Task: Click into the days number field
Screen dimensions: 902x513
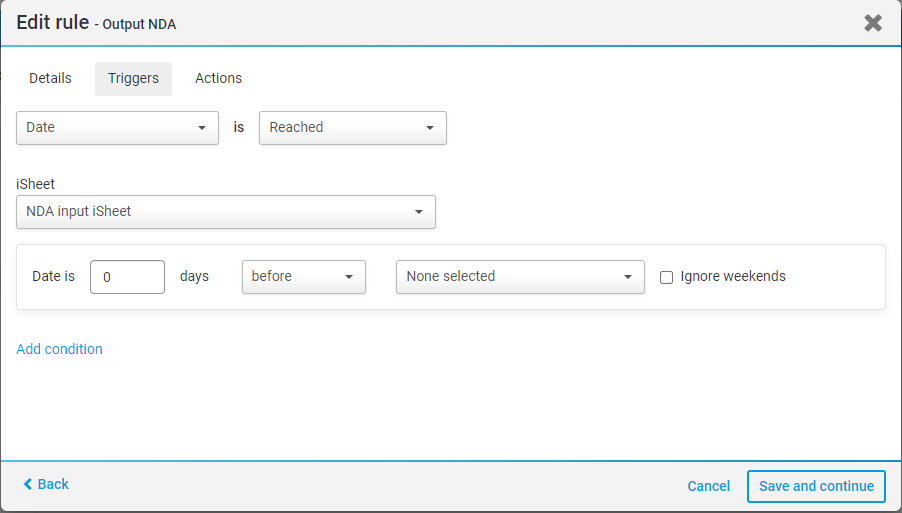Action: [x=127, y=277]
